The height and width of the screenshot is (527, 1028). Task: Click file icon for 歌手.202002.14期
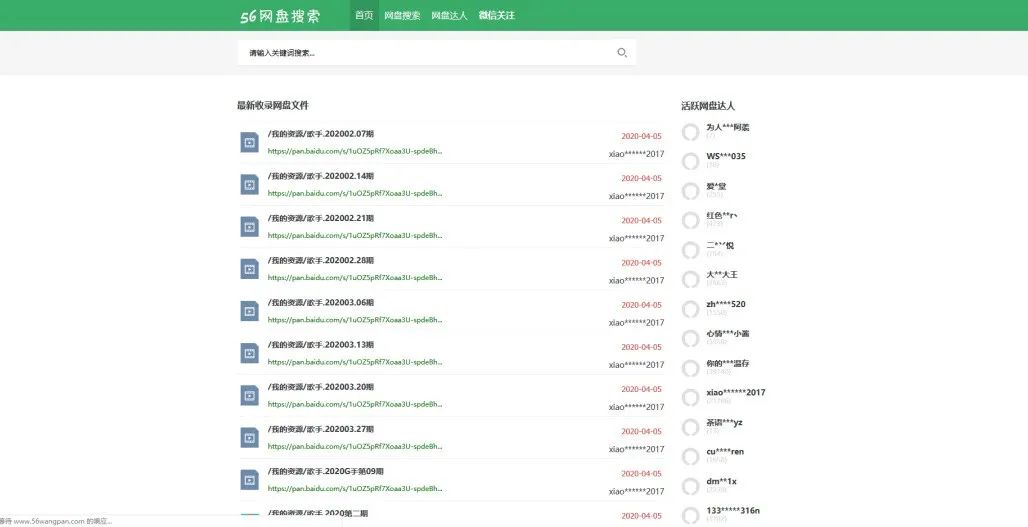click(x=249, y=185)
